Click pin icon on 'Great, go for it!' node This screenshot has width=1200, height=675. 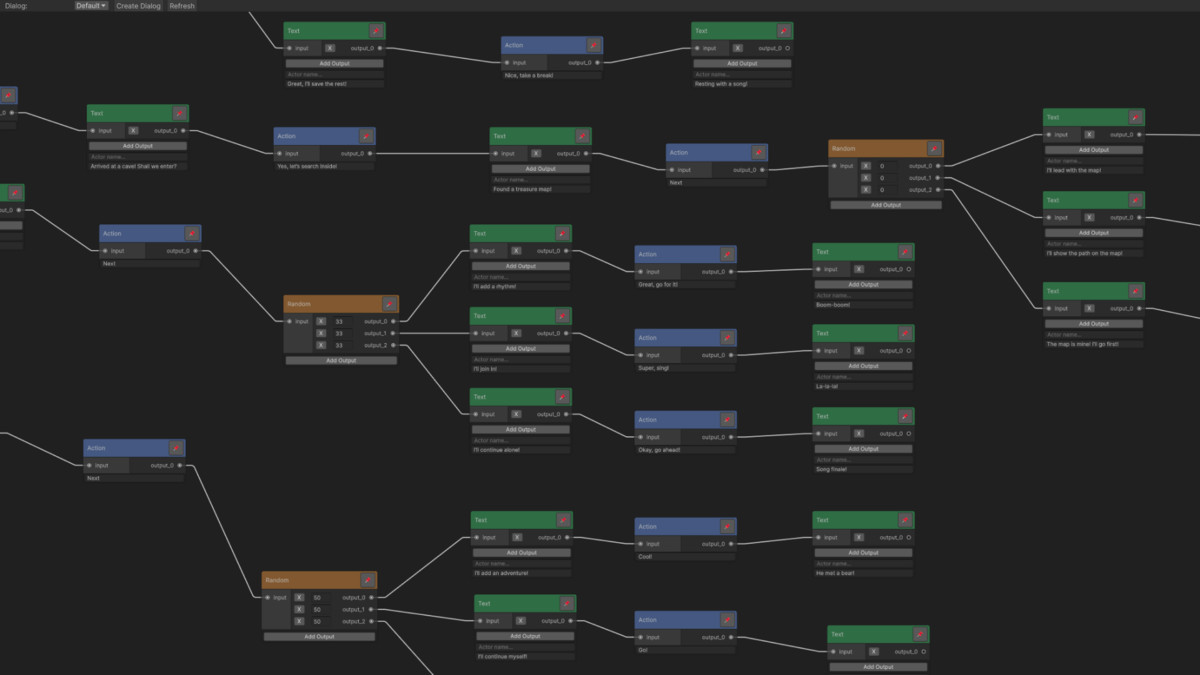[727, 254]
